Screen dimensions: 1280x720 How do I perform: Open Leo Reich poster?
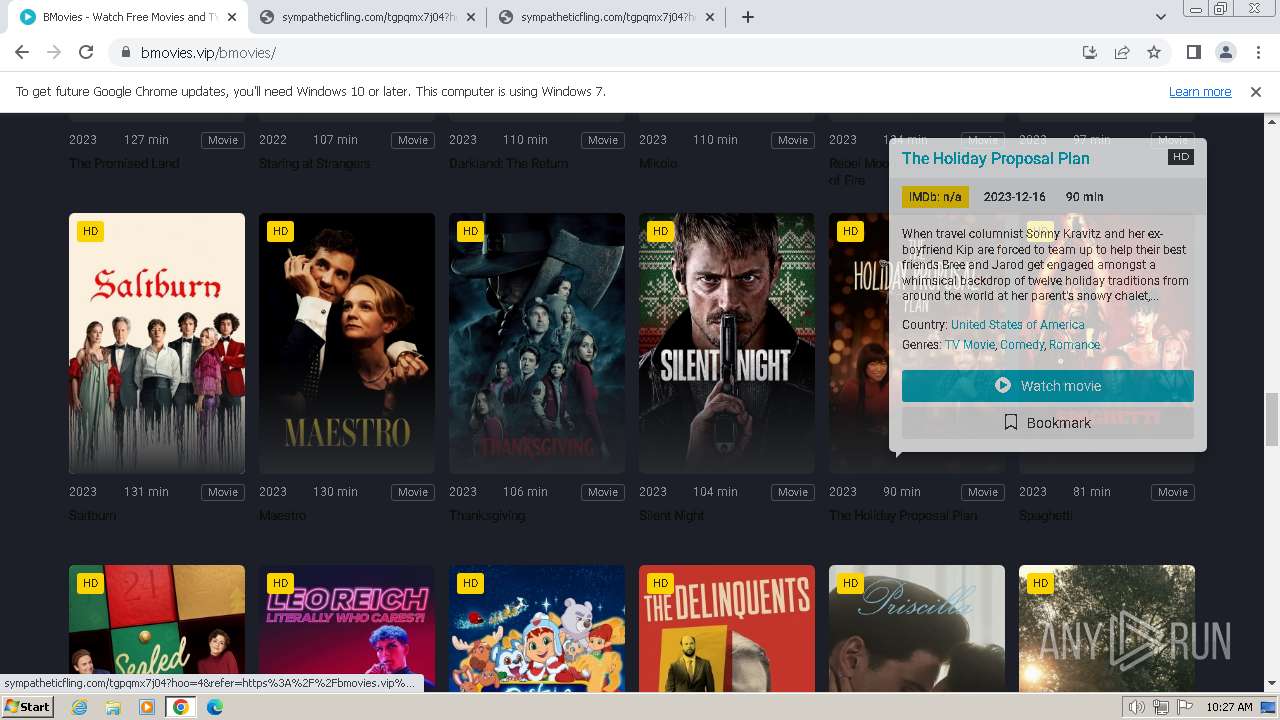point(347,628)
